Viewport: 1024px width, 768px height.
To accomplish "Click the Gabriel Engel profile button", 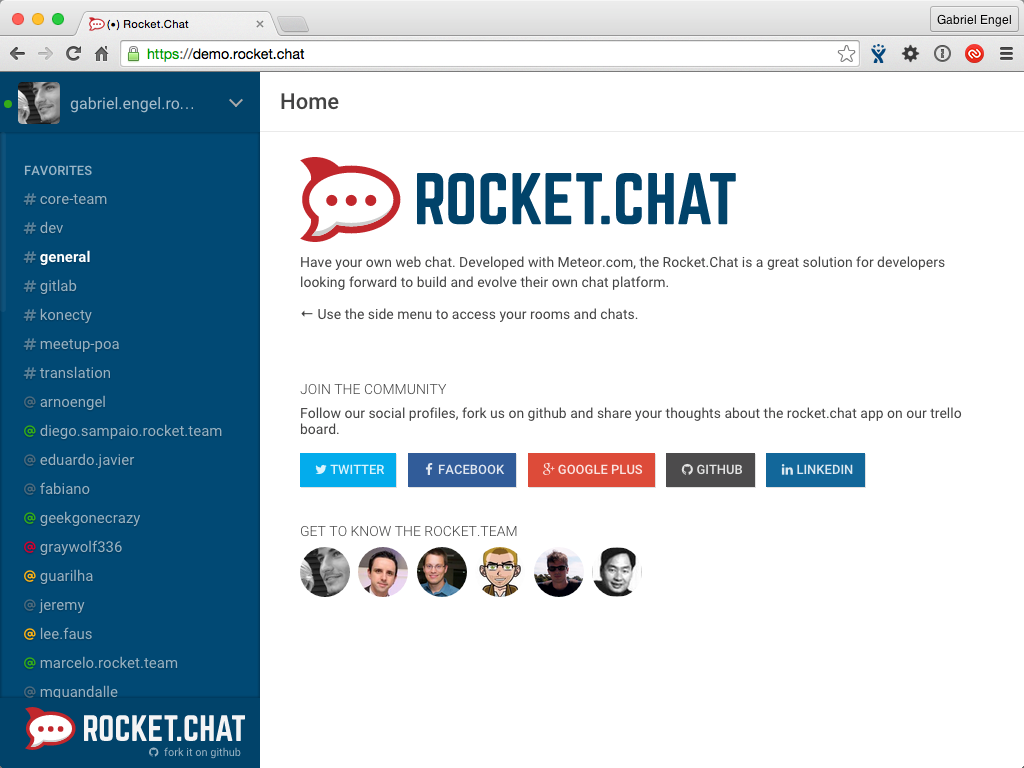I will [x=974, y=20].
